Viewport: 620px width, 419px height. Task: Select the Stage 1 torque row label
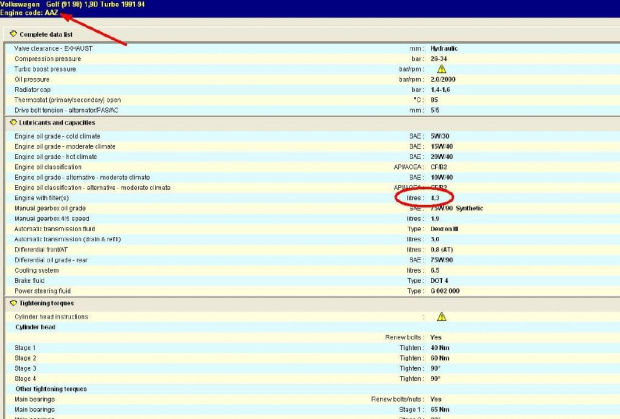point(25,347)
